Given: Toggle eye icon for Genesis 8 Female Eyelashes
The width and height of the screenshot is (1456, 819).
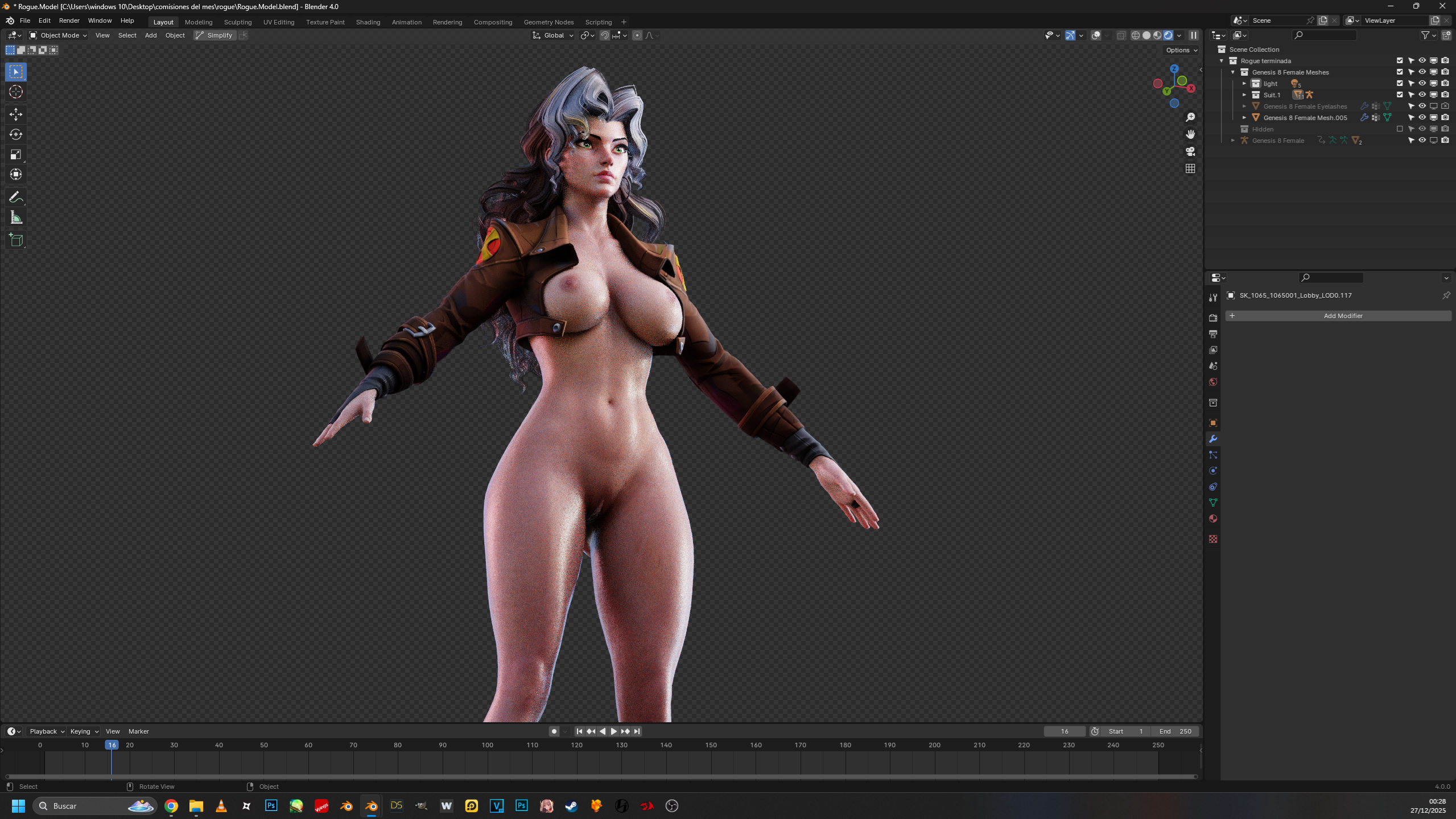Looking at the screenshot, I should (1422, 106).
